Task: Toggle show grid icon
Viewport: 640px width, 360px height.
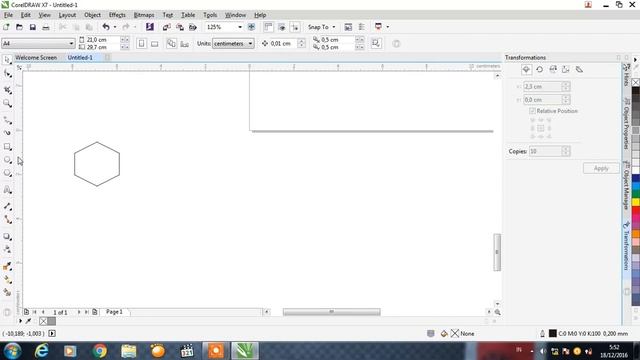Action: tap(282, 27)
